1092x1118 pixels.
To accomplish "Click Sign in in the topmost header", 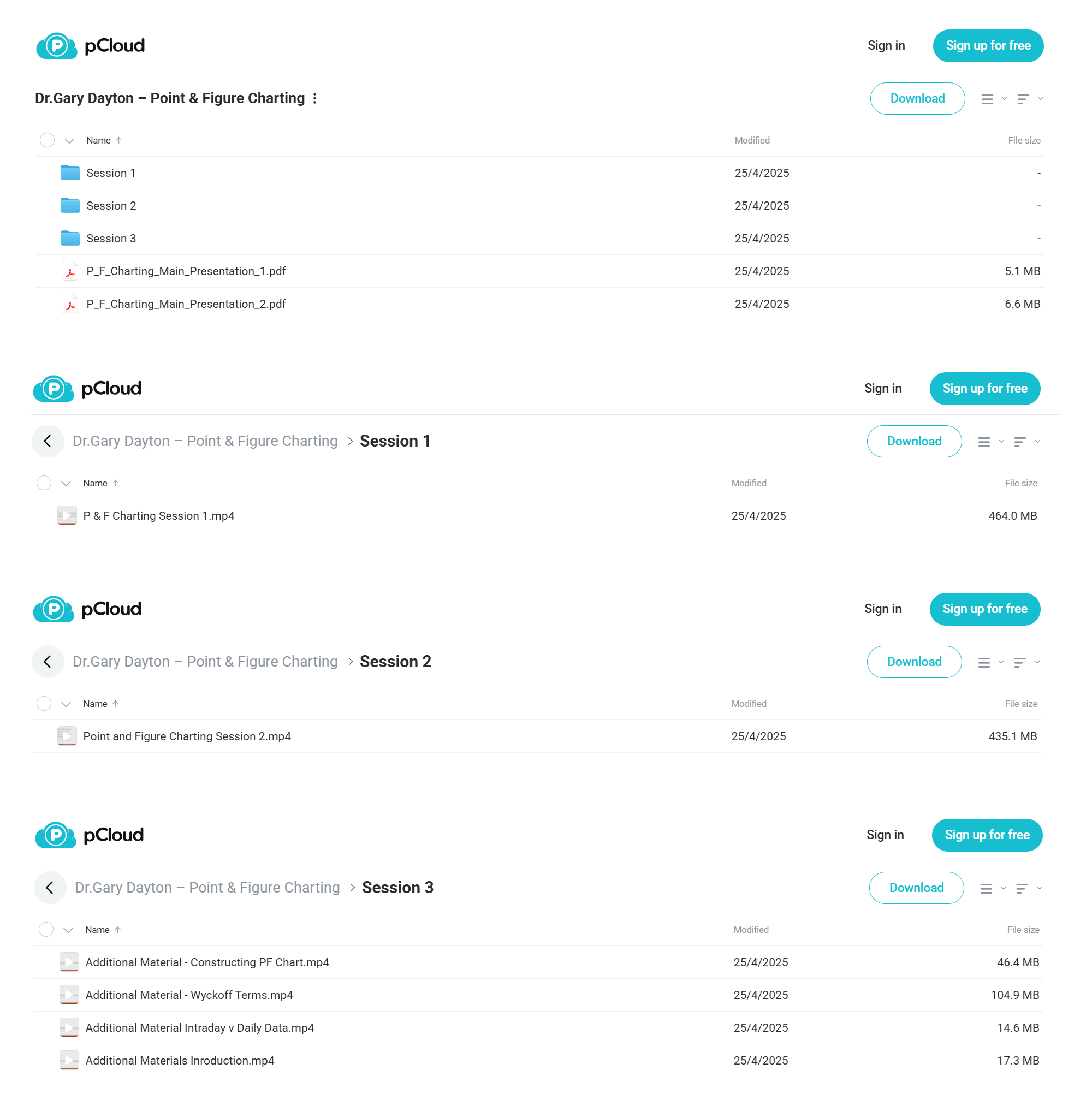I will [886, 46].
